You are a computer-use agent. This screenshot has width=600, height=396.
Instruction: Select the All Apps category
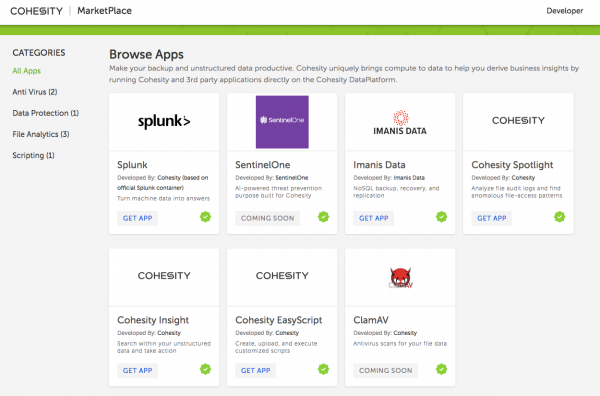pos(26,71)
